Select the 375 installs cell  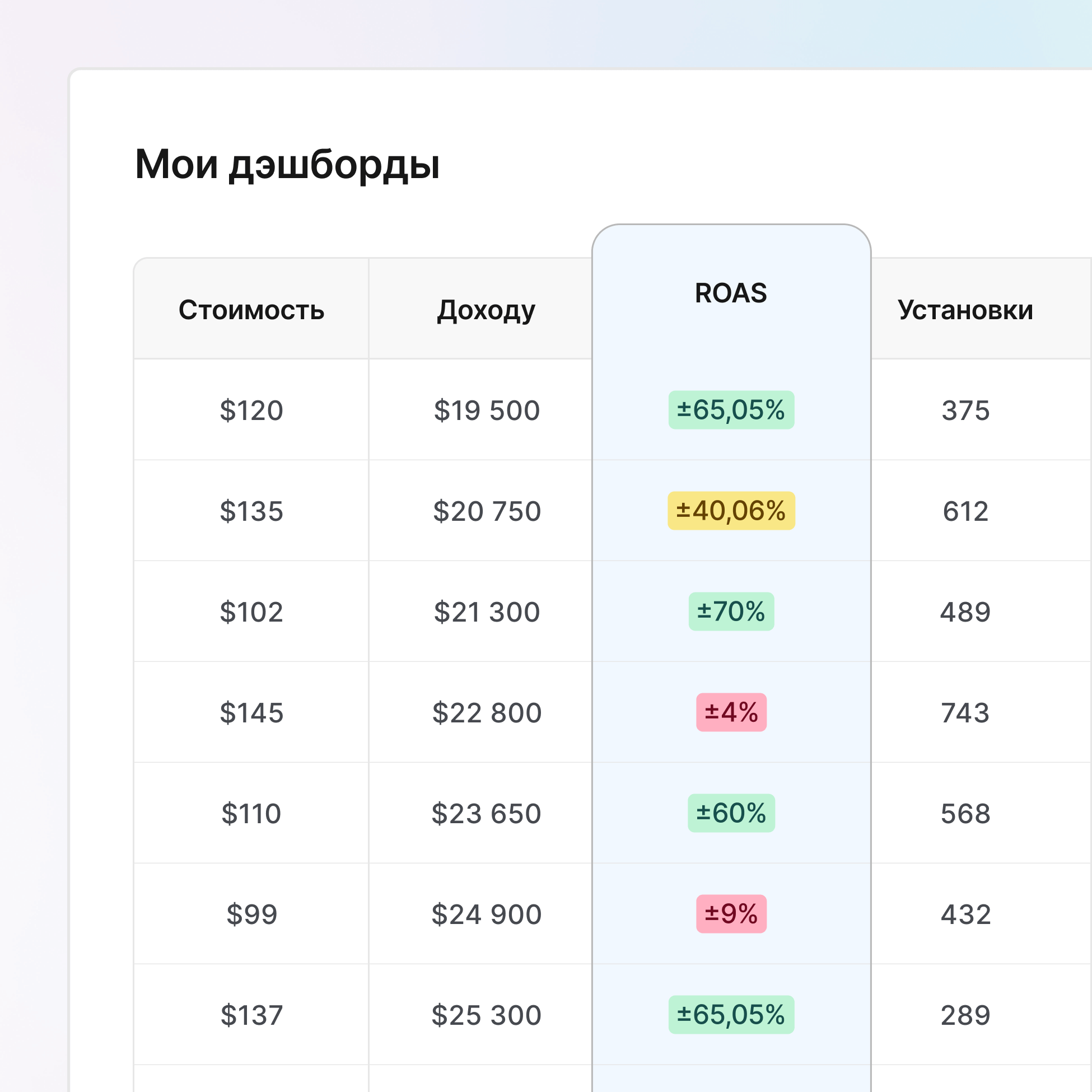pos(965,410)
